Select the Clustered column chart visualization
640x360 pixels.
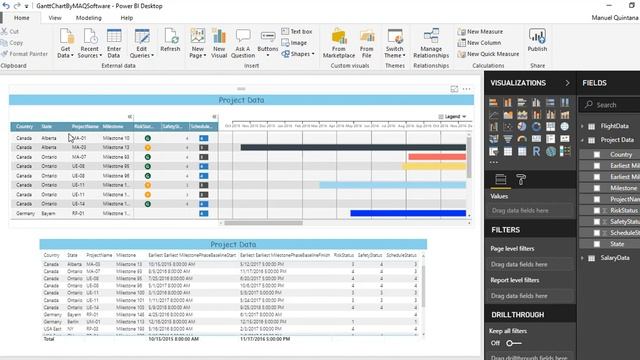click(536, 102)
